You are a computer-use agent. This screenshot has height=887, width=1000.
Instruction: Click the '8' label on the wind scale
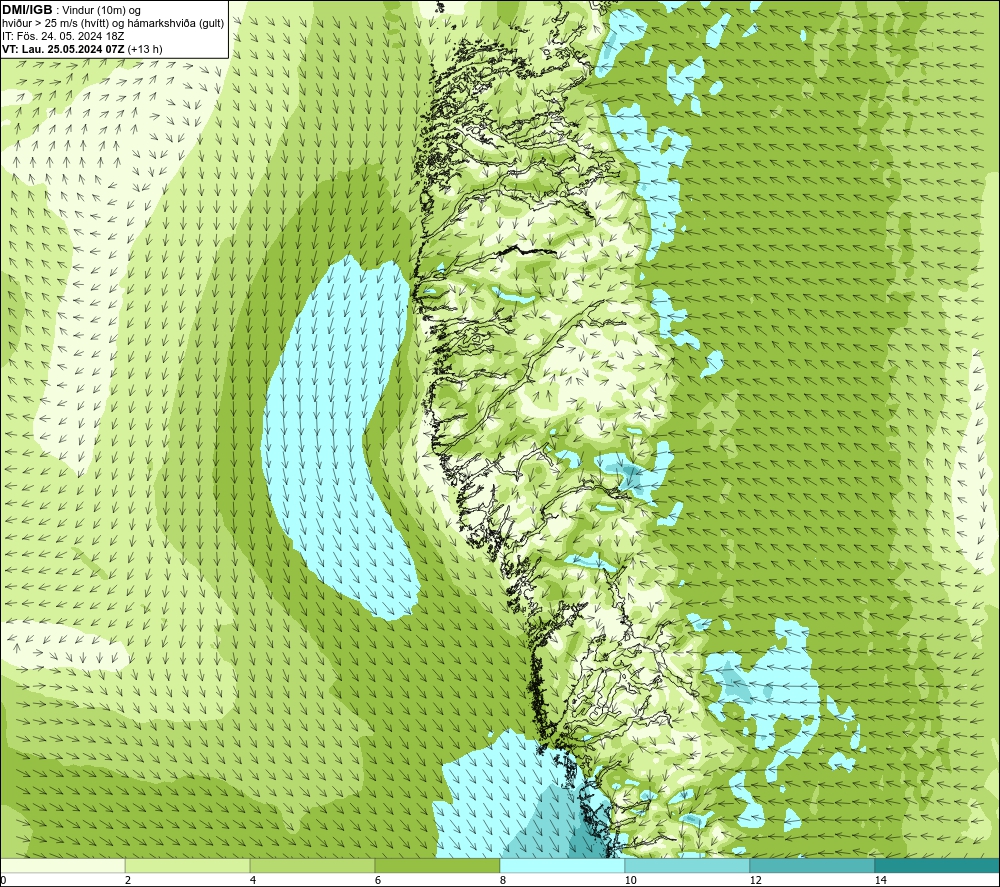(x=503, y=880)
